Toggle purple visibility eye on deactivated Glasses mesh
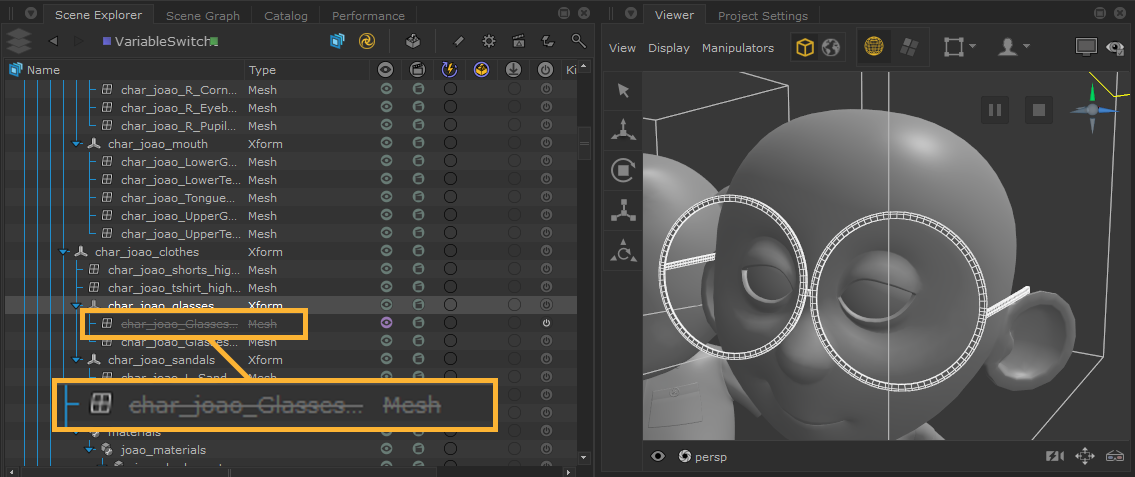Viewport: 1135px width, 477px height. [x=386, y=323]
